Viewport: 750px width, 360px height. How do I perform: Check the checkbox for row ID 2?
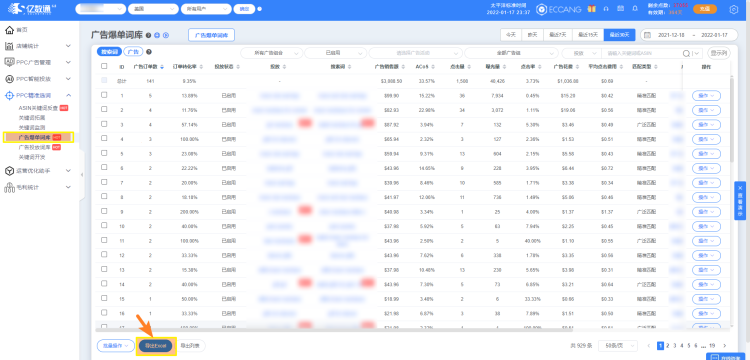(104, 109)
